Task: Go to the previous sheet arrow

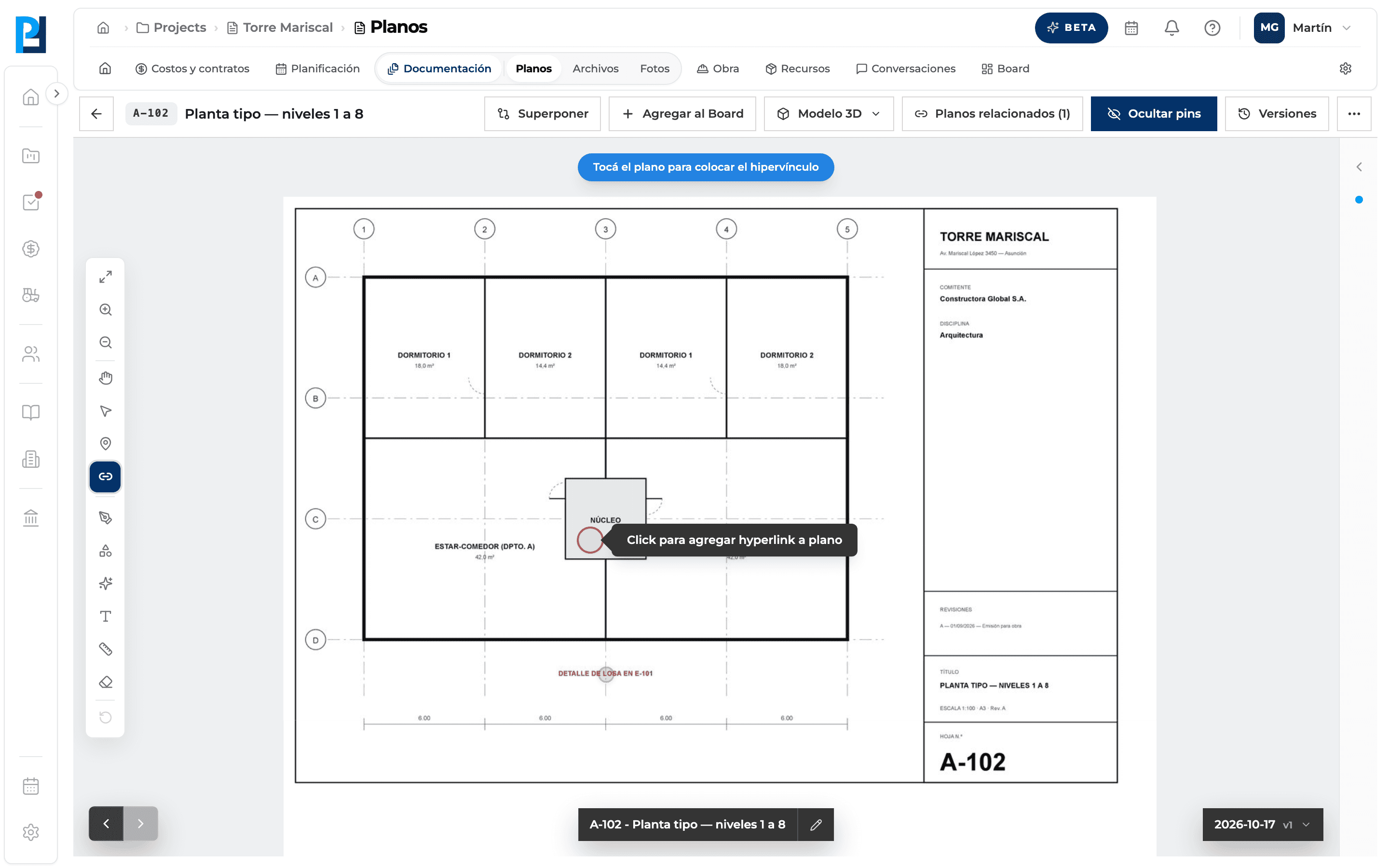Action: click(106, 823)
